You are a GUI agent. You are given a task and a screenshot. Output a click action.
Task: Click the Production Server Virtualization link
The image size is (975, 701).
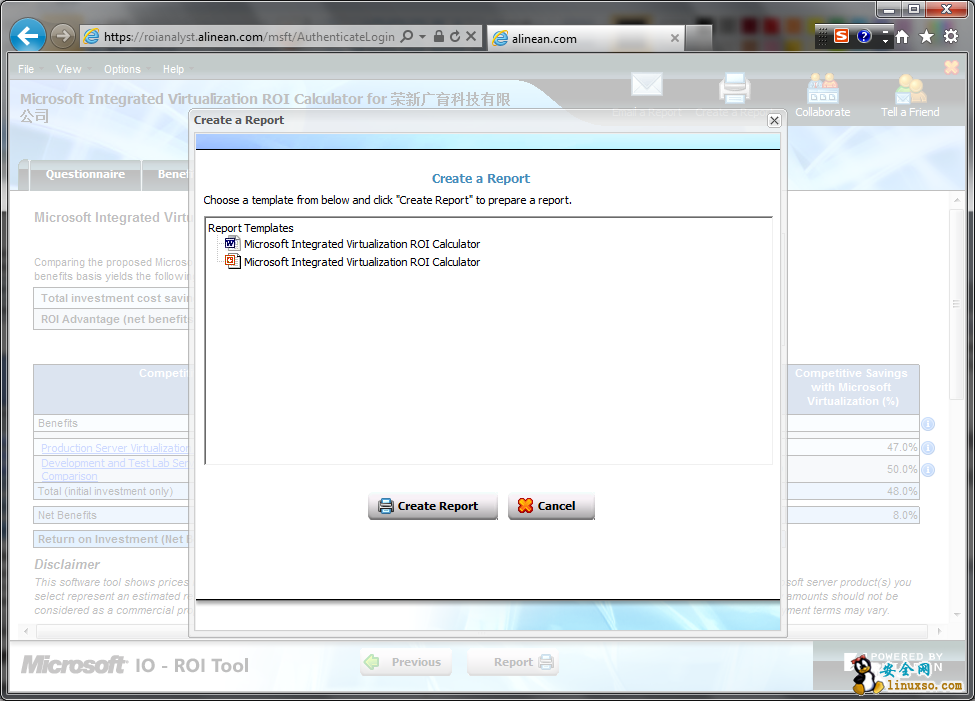[114, 449]
